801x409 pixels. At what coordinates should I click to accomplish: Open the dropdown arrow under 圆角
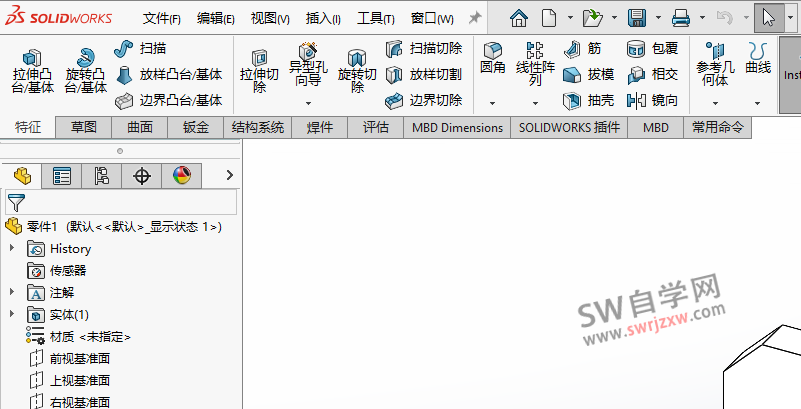click(x=492, y=103)
